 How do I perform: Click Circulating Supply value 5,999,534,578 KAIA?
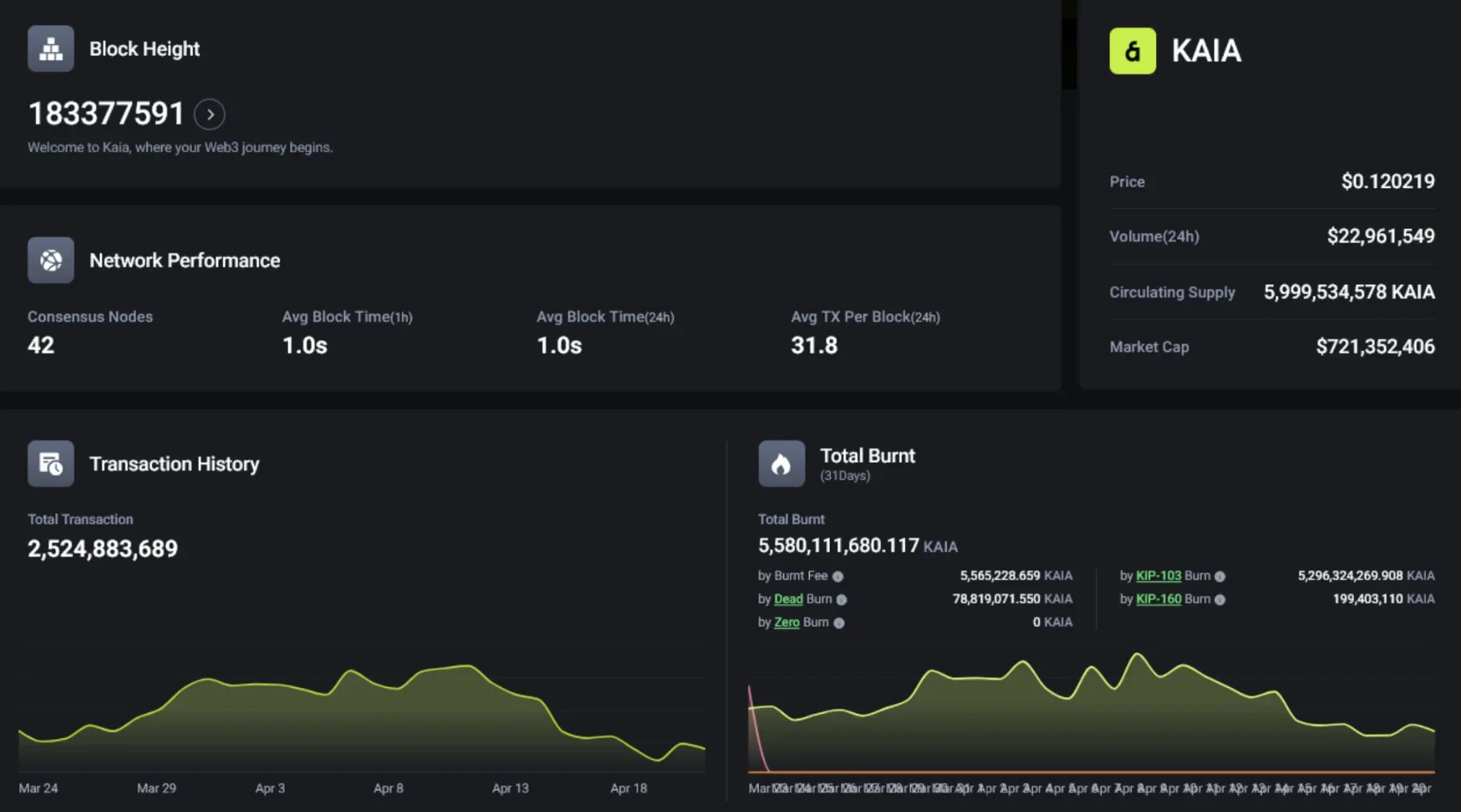tap(1349, 292)
